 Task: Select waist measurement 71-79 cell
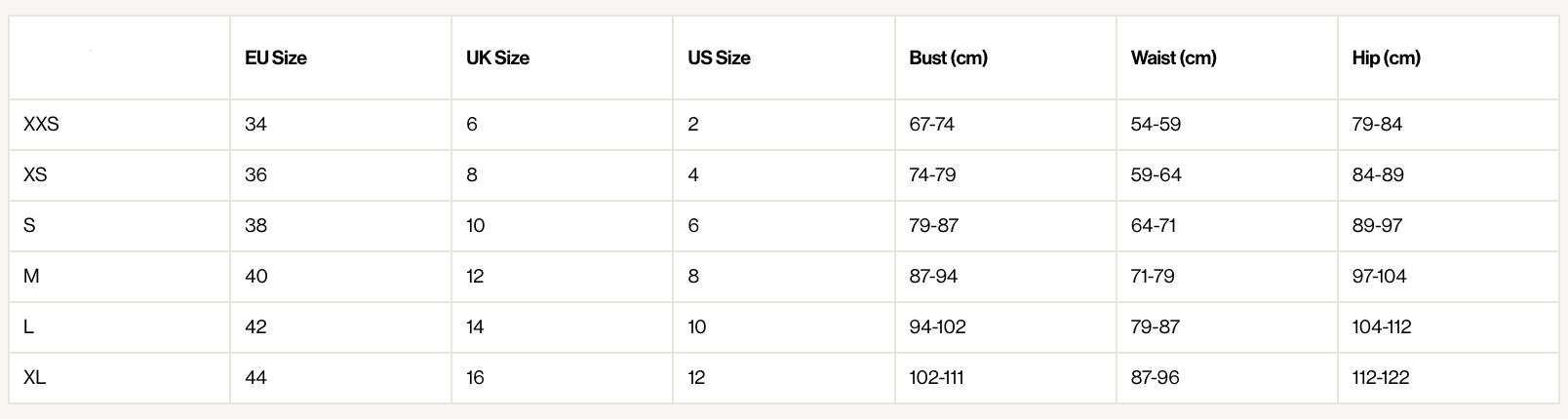pyautogui.click(x=1153, y=277)
